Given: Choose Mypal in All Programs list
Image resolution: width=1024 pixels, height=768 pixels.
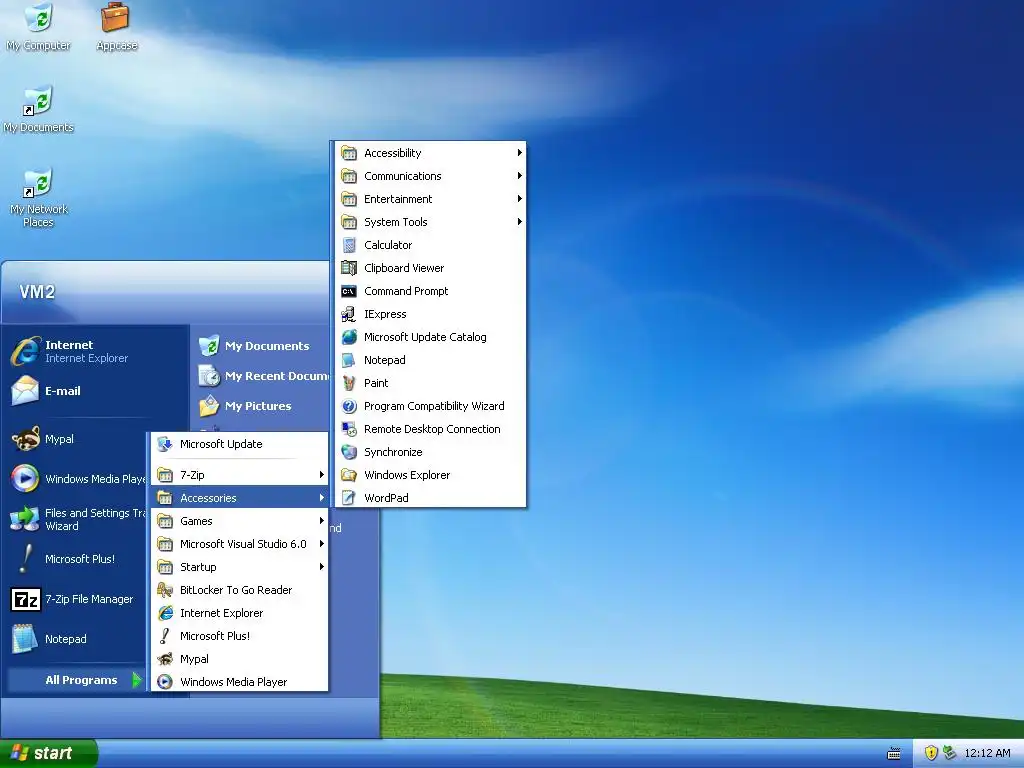Looking at the screenshot, I should tap(240, 659).
